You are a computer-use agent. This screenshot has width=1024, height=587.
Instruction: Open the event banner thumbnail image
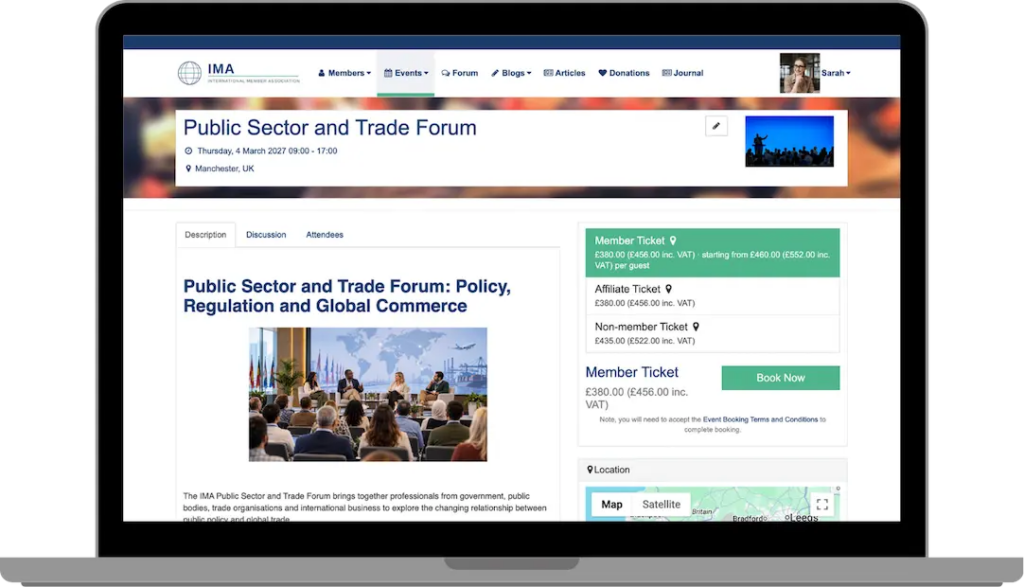click(x=789, y=141)
